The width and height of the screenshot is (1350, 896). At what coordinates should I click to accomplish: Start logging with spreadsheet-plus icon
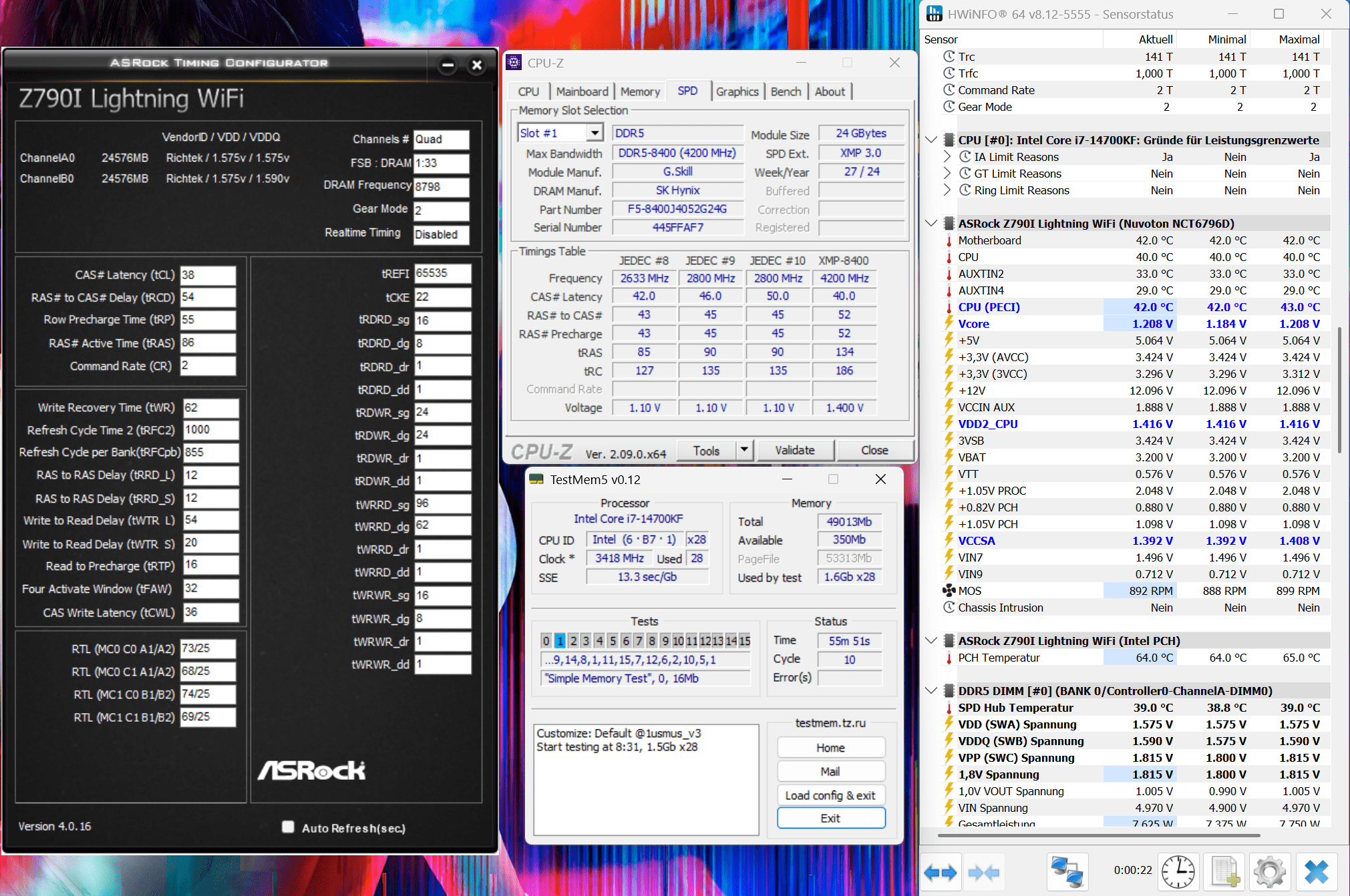pyautogui.click(x=1224, y=872)
